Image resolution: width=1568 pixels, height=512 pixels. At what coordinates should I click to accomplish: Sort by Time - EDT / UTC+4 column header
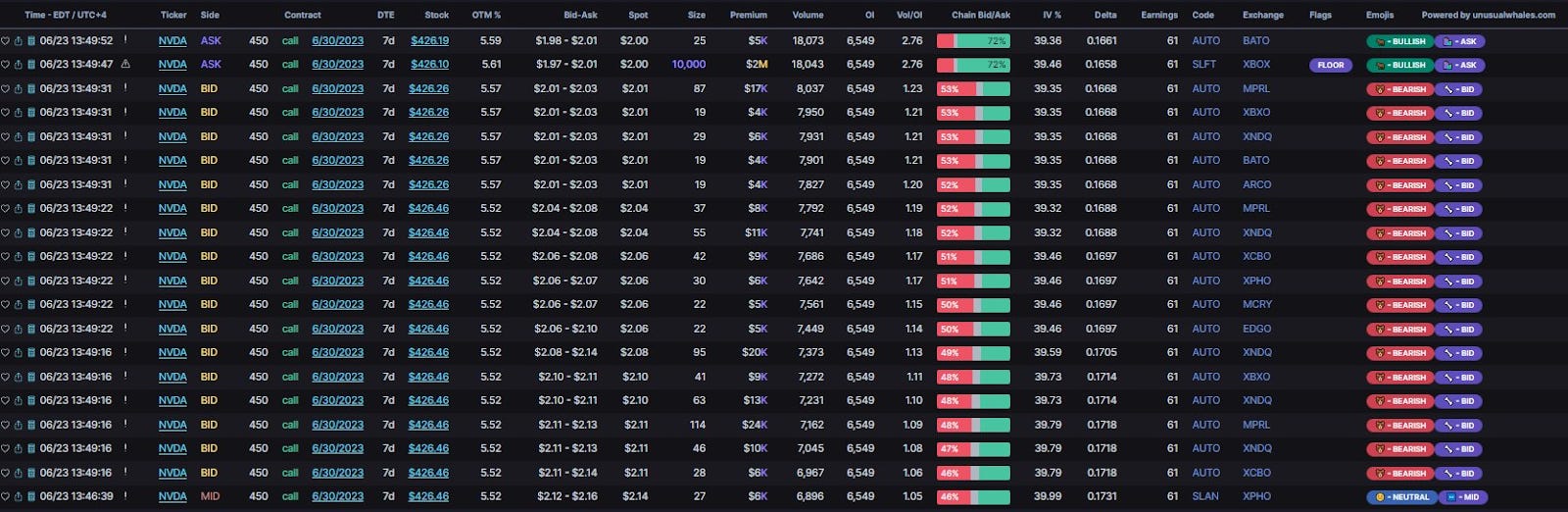pos(66,15)
